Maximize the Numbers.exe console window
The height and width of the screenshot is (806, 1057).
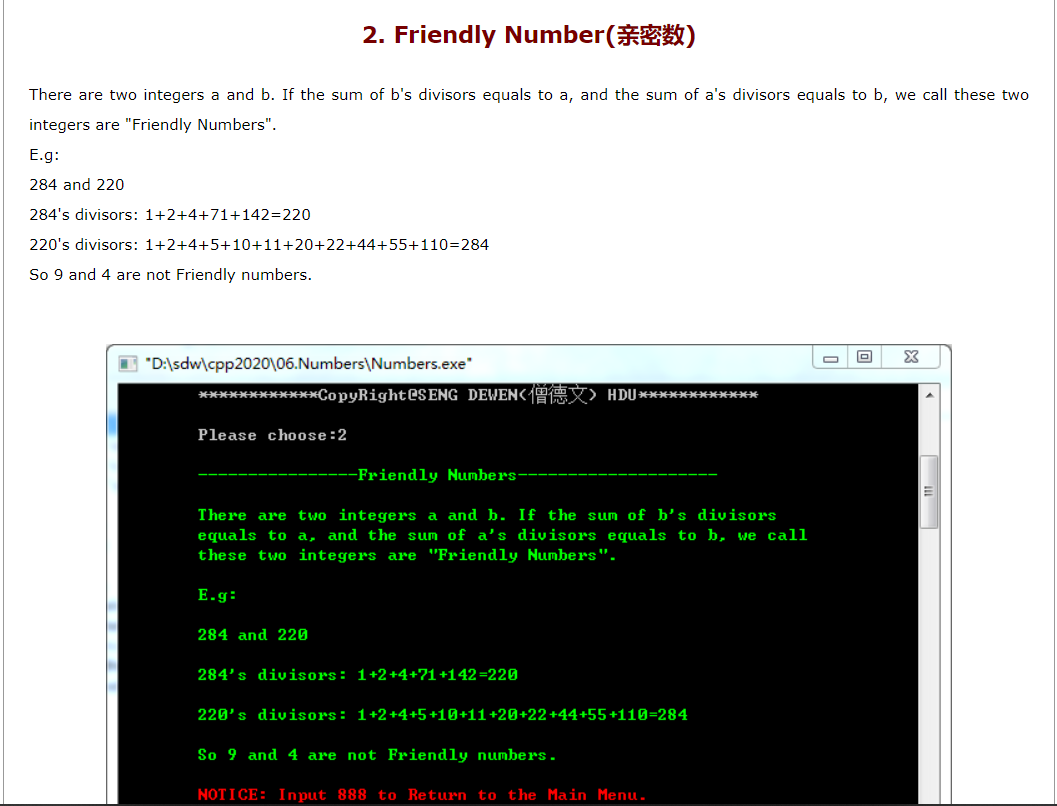pyautogui.click(x=864, y=357)
